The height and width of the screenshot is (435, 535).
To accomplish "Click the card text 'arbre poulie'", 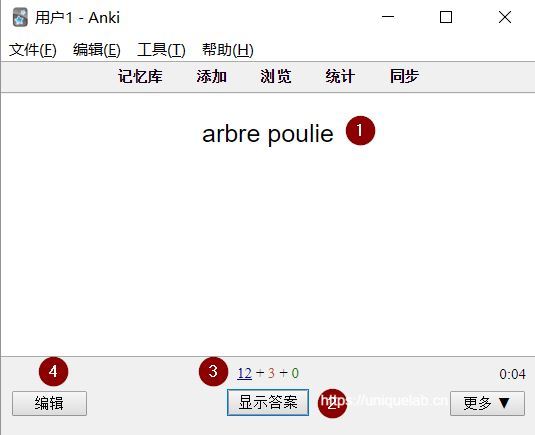I will pyautogui.click(x=268, y=134).
